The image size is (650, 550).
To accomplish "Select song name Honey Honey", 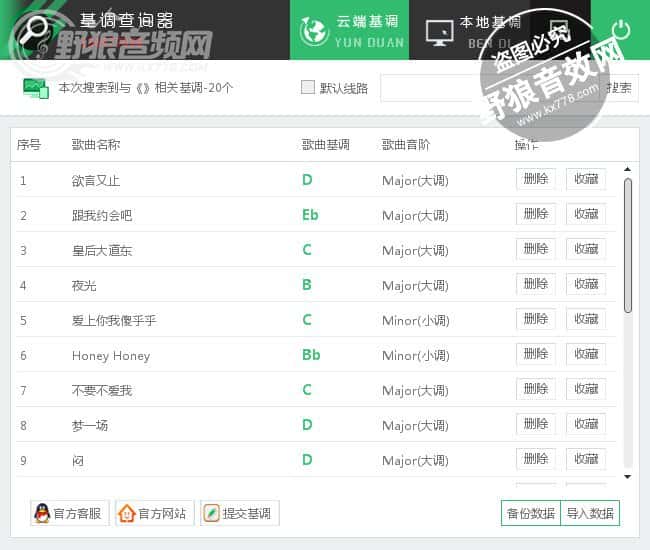I will coord(111,356).
